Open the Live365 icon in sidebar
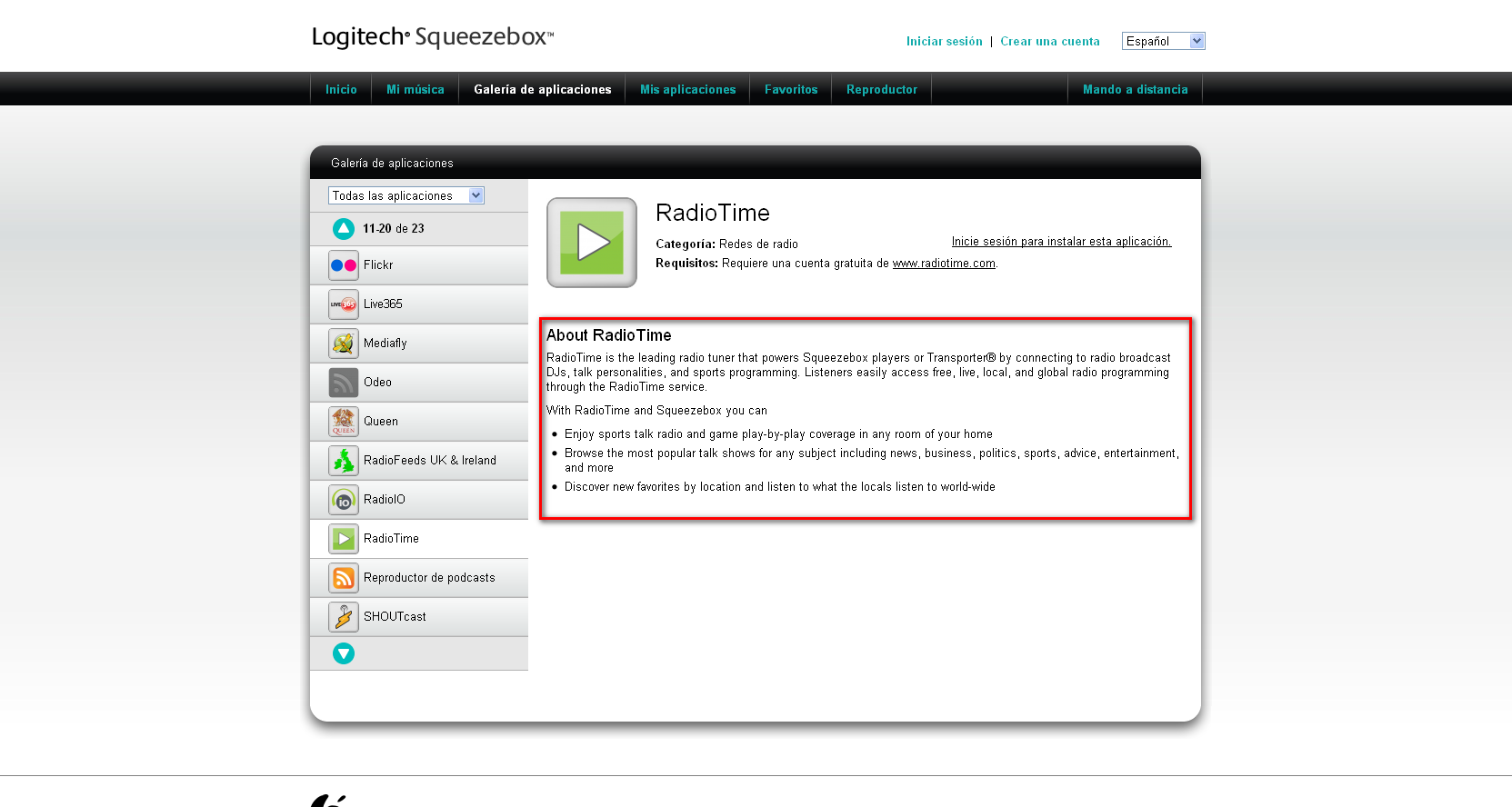This screenshot has width=1512, height=807. point(344,304)
